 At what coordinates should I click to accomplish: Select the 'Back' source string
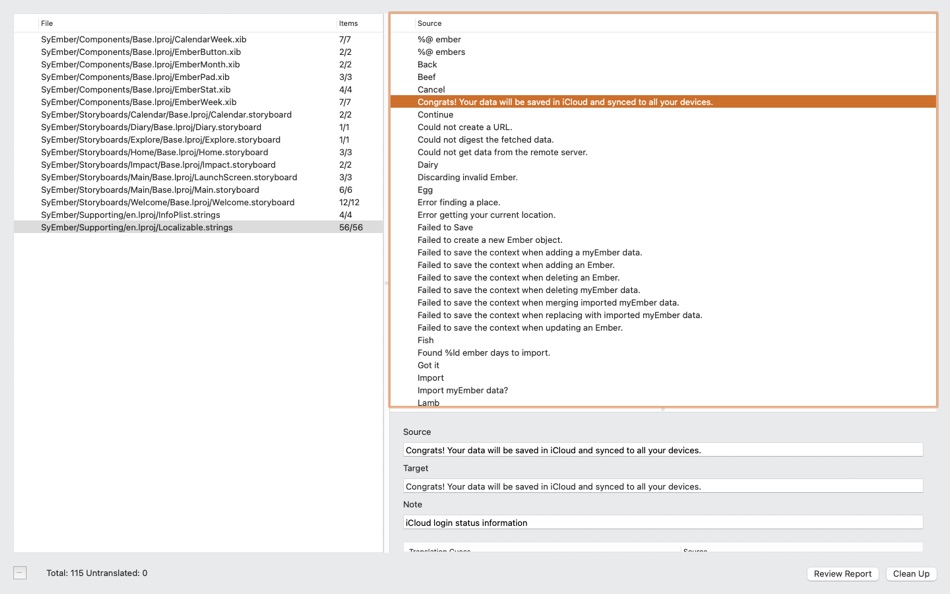click(663, 64)
